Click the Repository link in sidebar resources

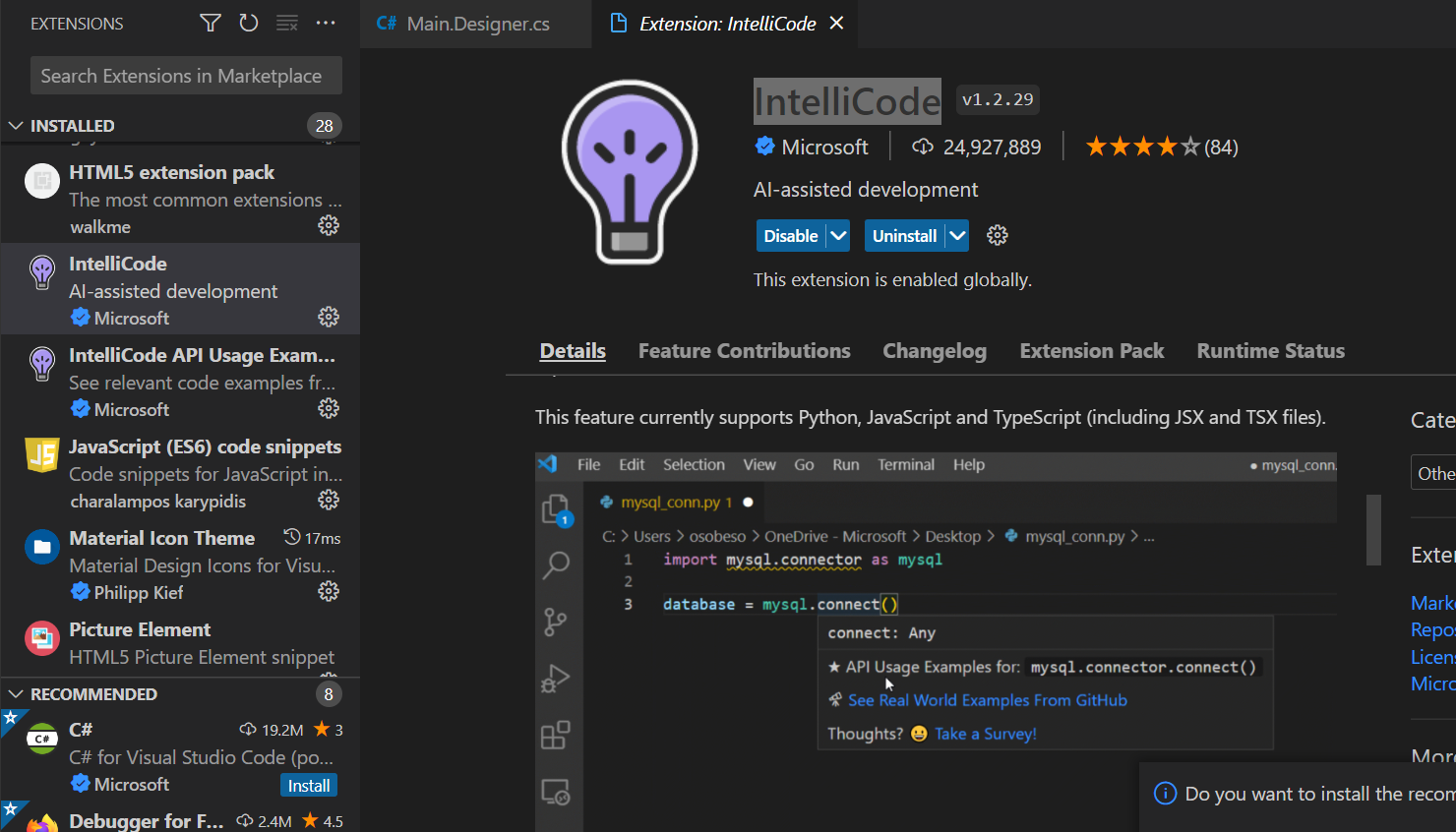1432,629
